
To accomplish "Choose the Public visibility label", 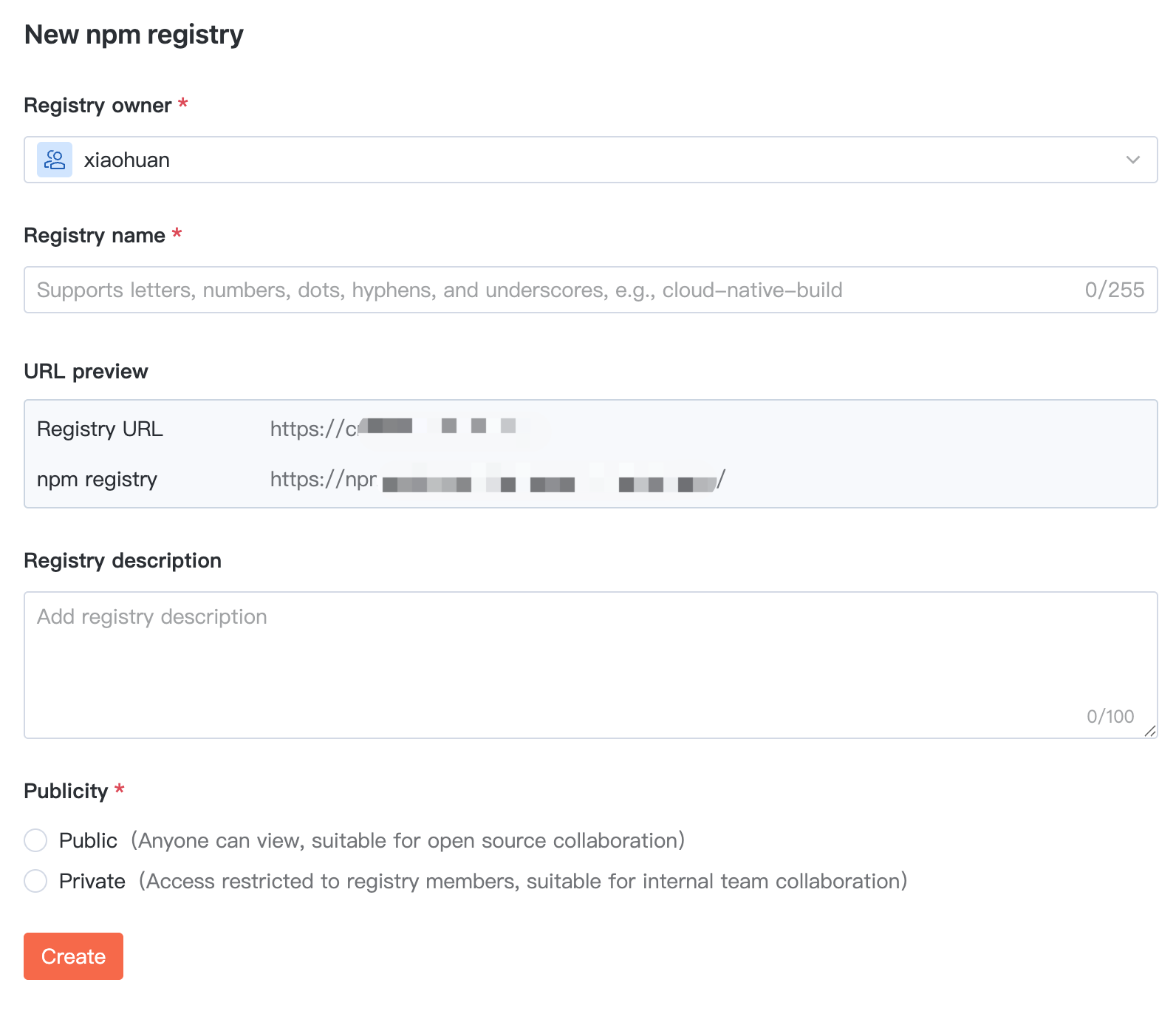I will 88,840.
